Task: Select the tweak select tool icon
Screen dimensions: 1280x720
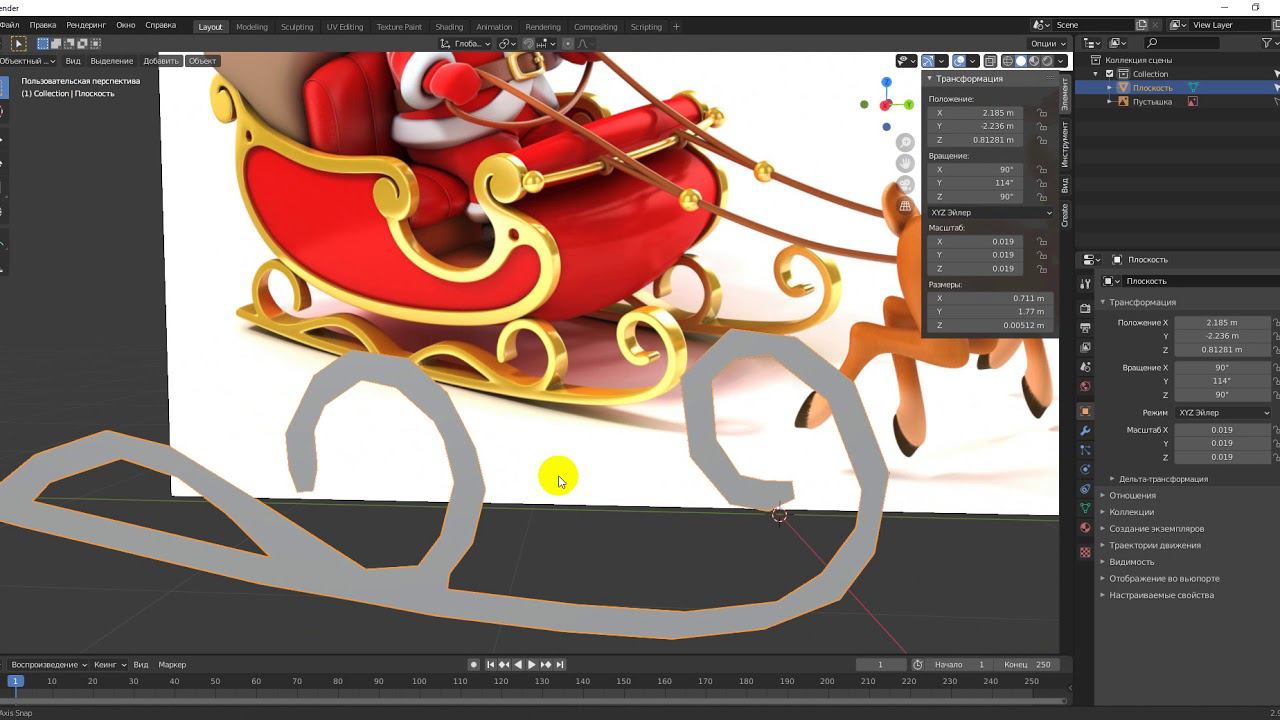Action: coord(18,44)
